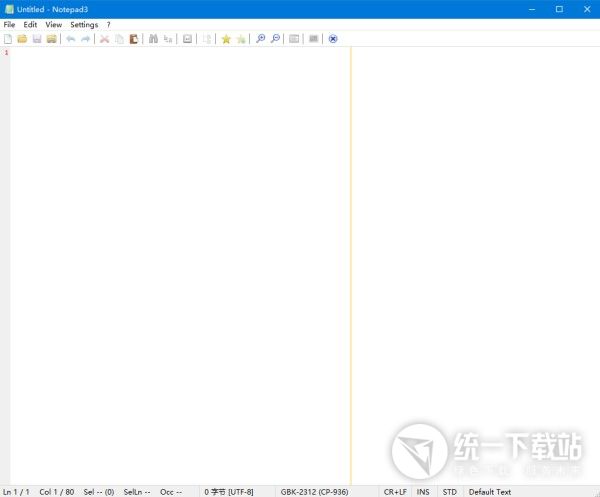This screenshot has height=497, width=600.
Task: Click the New file toolbar icon
Action: (8, 39)
